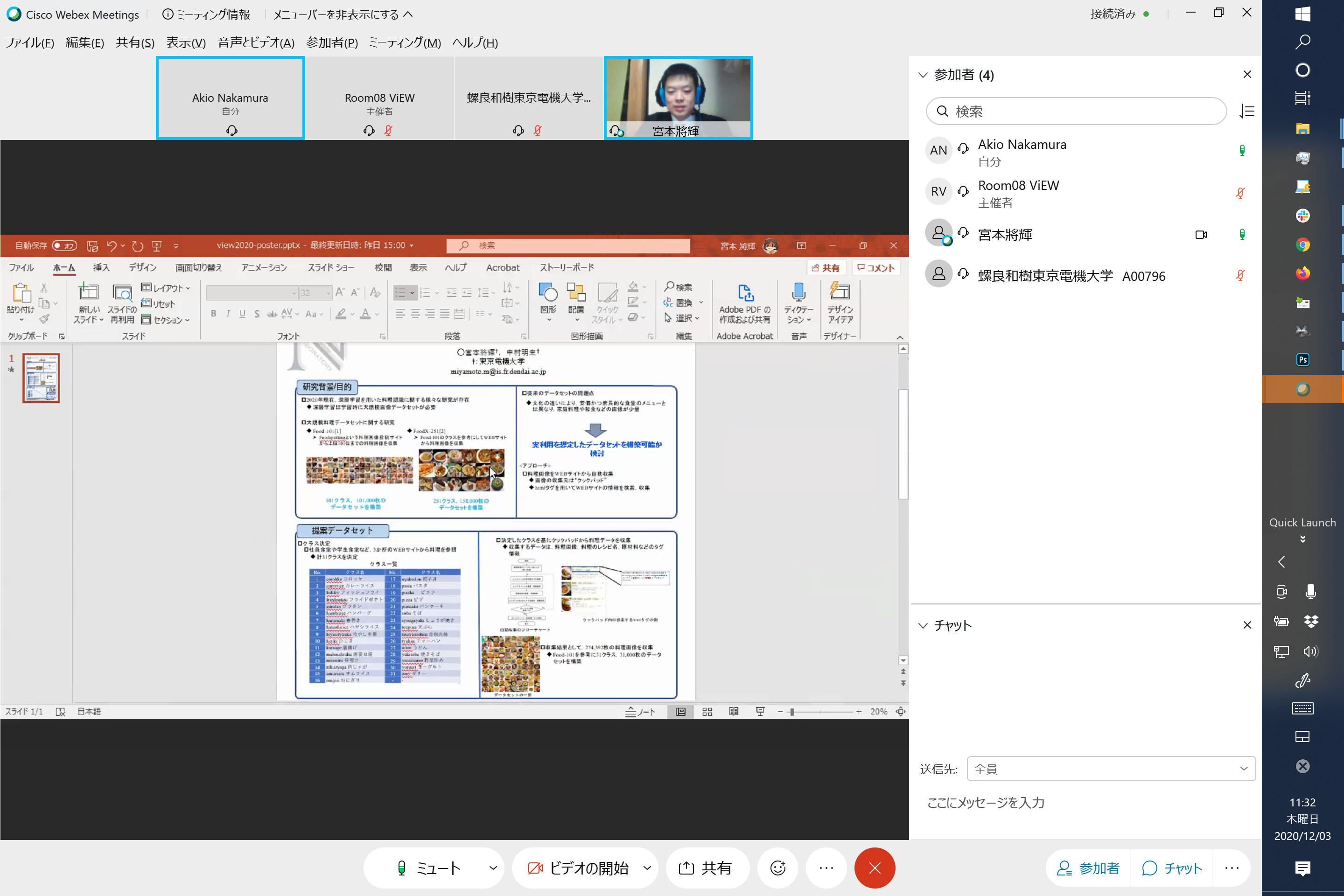The image size is (1344, 896).
Task: Expand mute audio options arrow
Action: [493, 868]
